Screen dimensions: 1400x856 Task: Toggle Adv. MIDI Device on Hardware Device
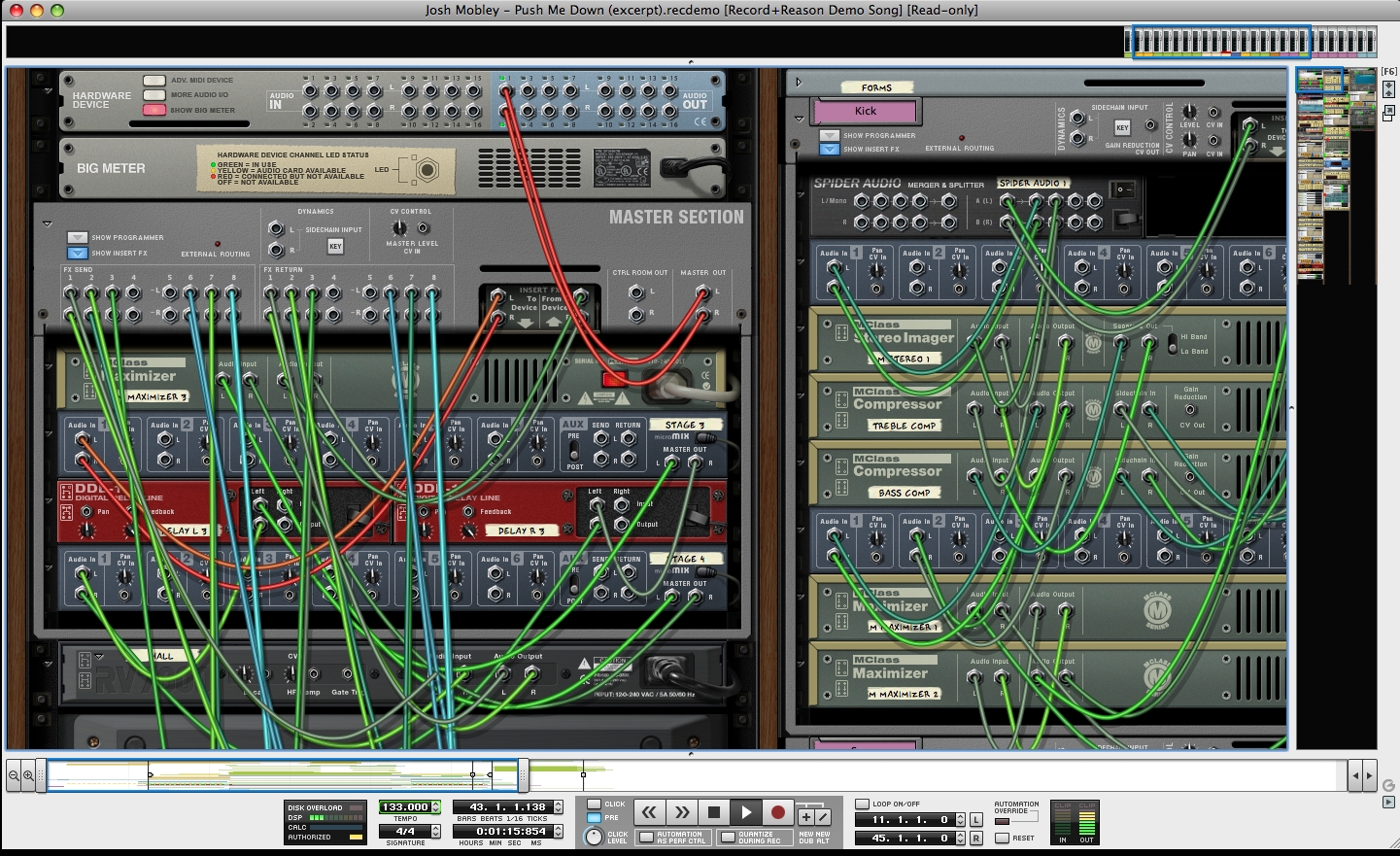(x=154, y=81)
